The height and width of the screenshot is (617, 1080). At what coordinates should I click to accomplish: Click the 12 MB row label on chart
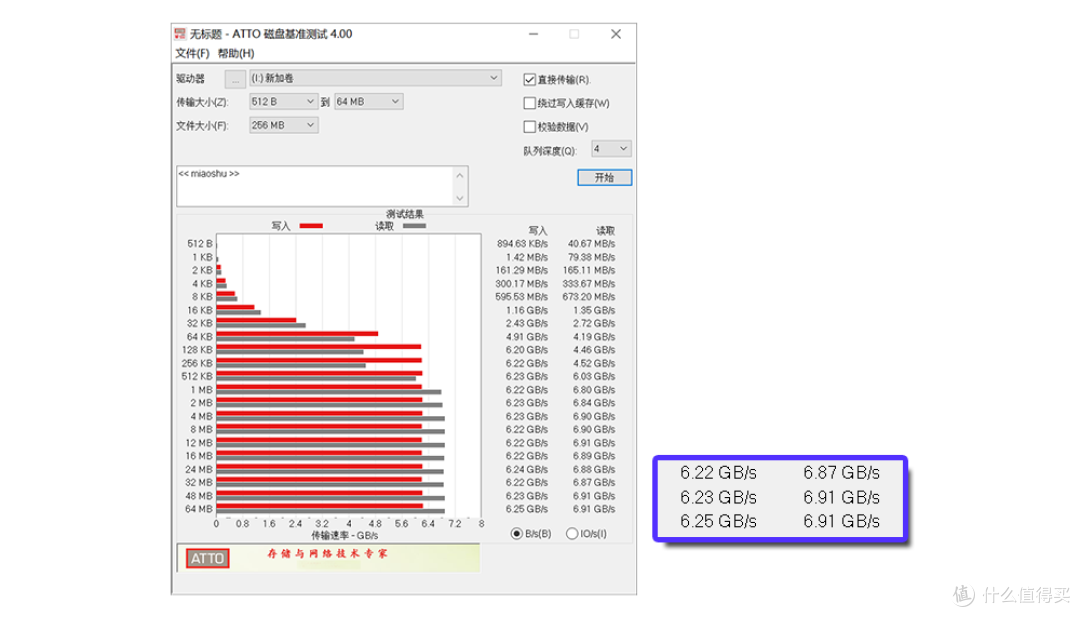coord(199,443)
